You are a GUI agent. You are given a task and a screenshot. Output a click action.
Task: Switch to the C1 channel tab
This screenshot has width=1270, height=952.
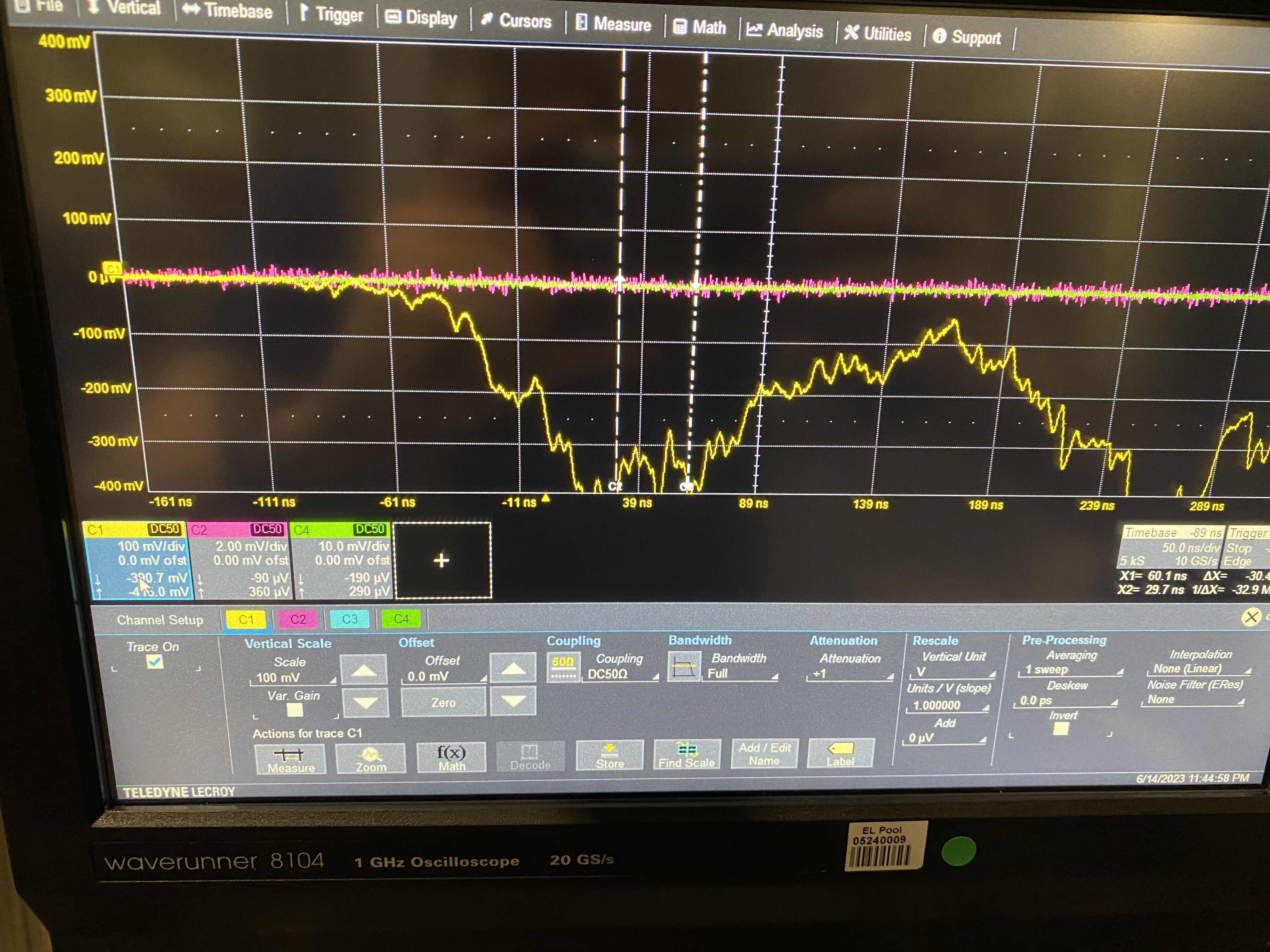point(246,619)
